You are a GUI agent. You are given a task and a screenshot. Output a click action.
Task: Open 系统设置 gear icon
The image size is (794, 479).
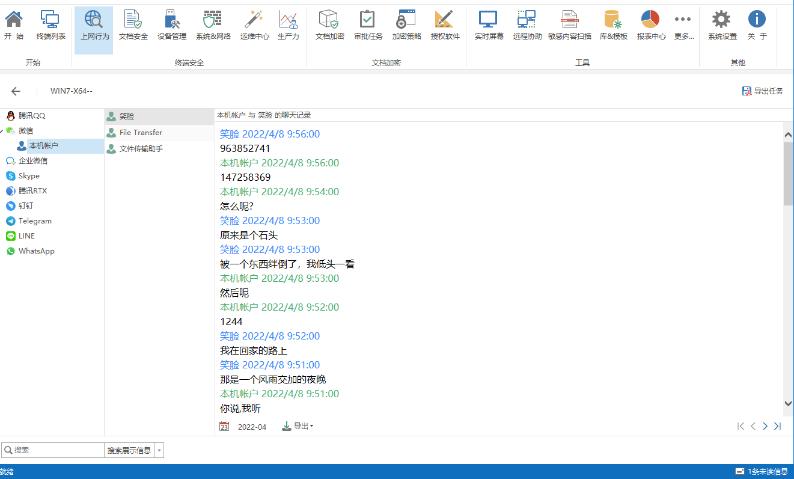(x=721, y=24)
